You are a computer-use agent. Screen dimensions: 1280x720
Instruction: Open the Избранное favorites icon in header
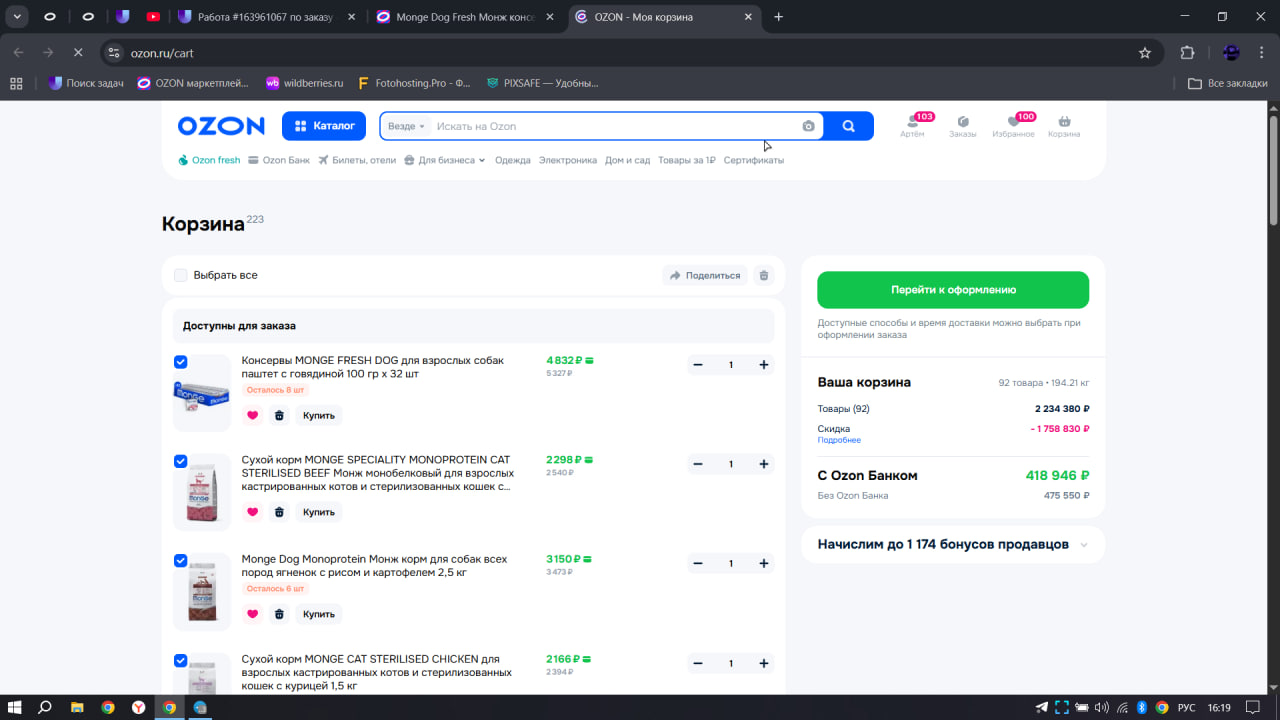click(x=1013, y=125)
